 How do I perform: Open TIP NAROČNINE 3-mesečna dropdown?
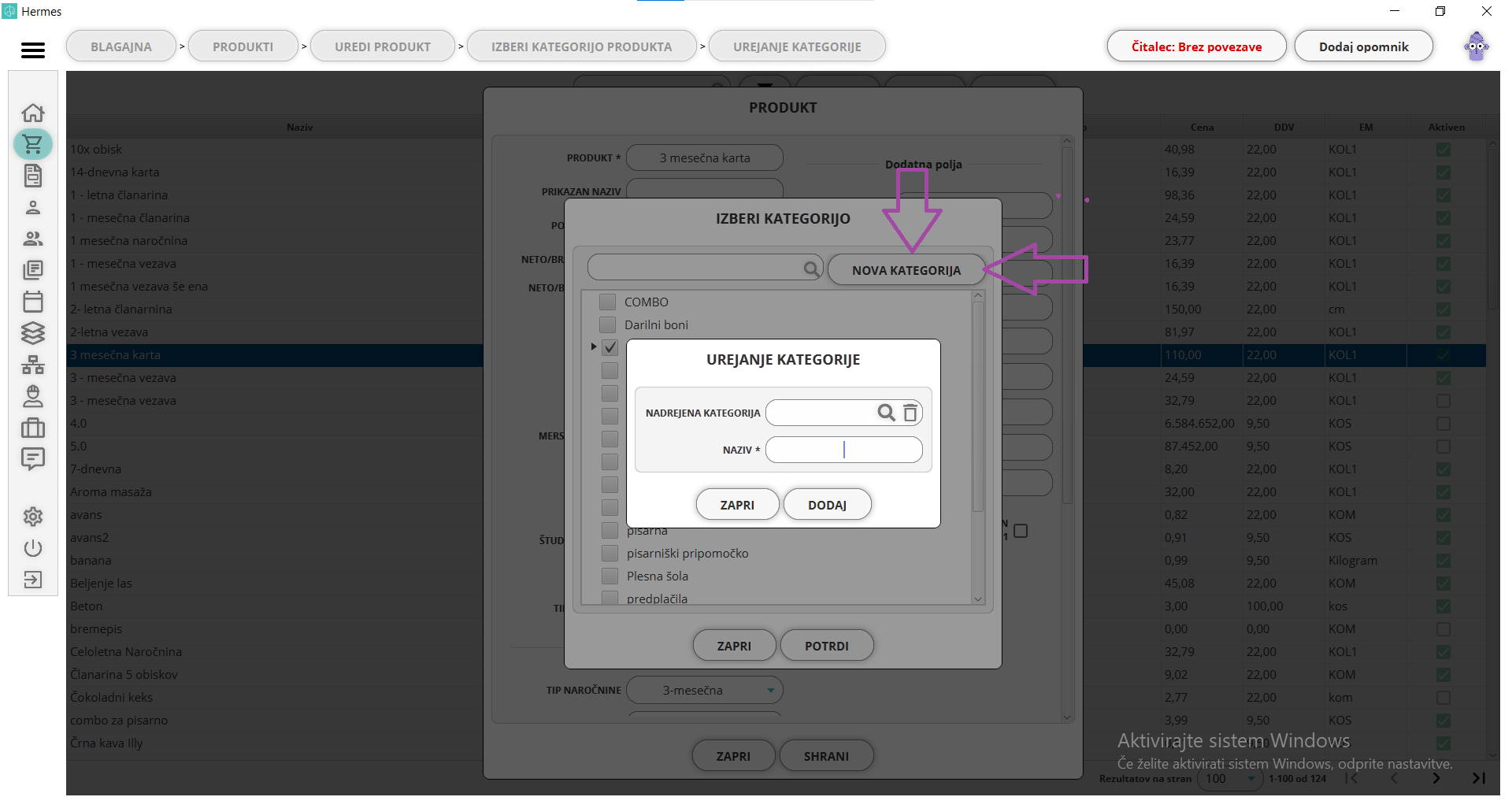[x=704, y=690]
